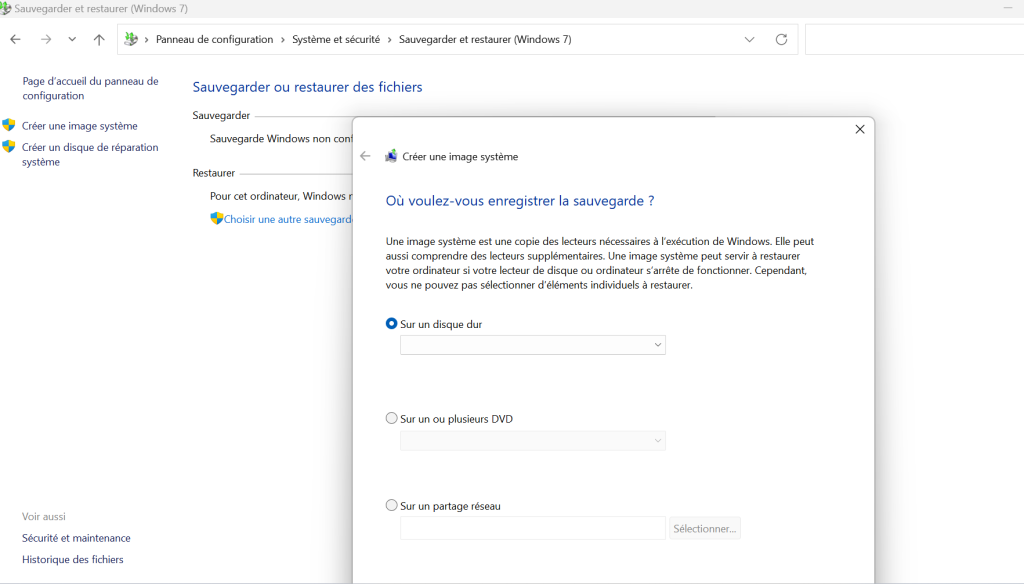Viewport: 1024px width, 584px height.
Task: Open the Système et sécurité breadcrumb
Action: pos(336,39)
